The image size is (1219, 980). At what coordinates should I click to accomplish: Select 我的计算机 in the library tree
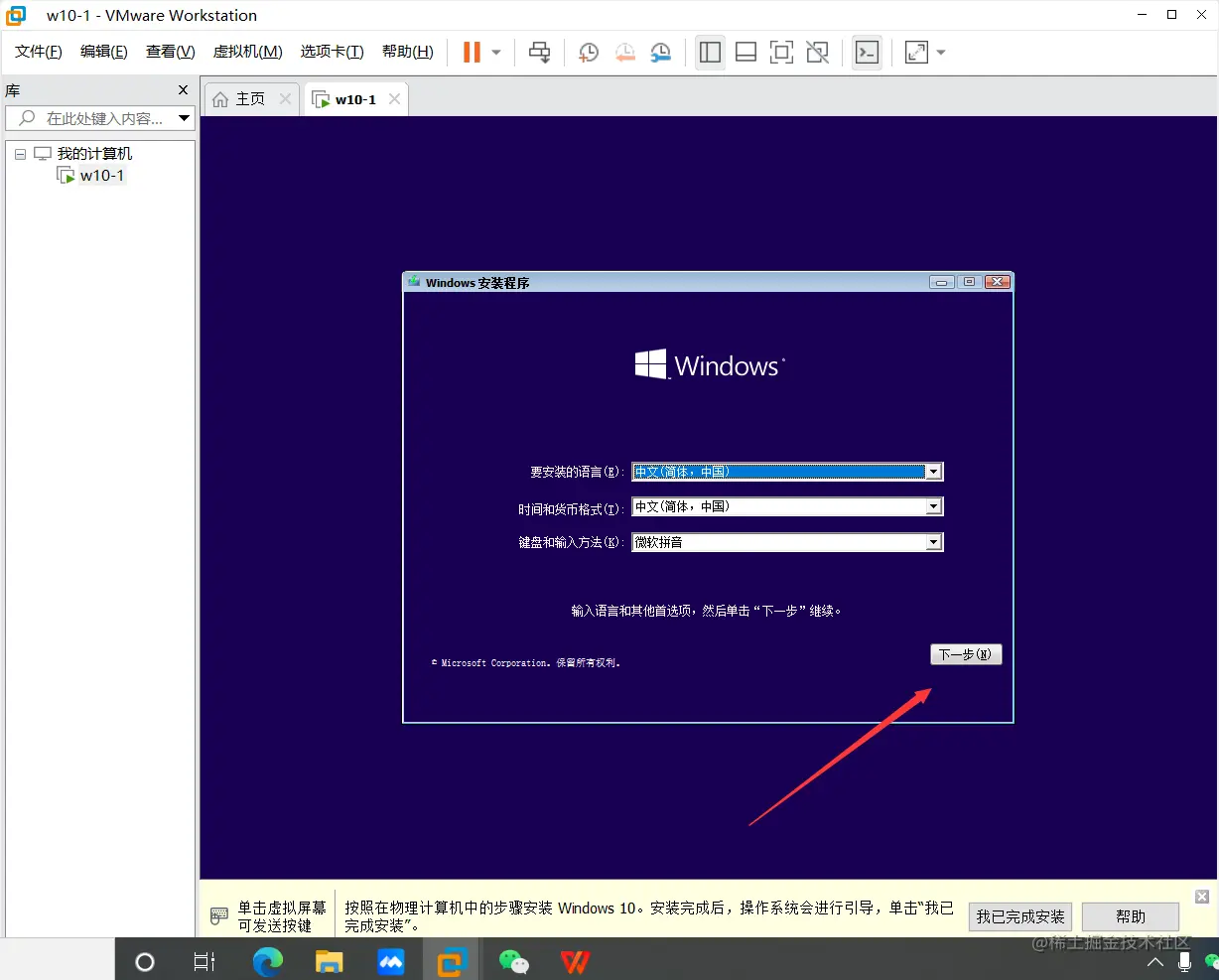(94, 154)
